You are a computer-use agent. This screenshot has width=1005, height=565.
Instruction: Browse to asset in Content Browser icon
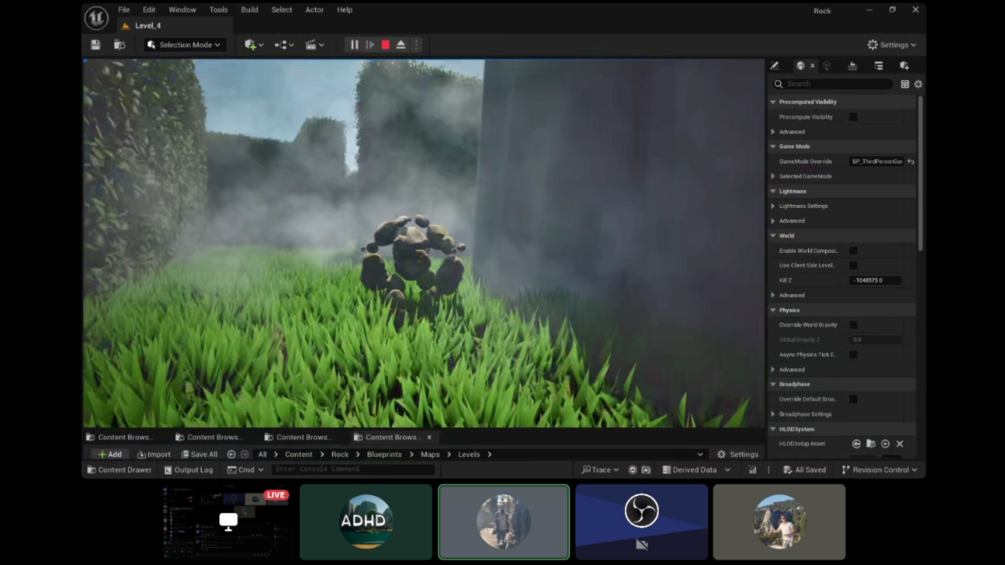[119, 45]
